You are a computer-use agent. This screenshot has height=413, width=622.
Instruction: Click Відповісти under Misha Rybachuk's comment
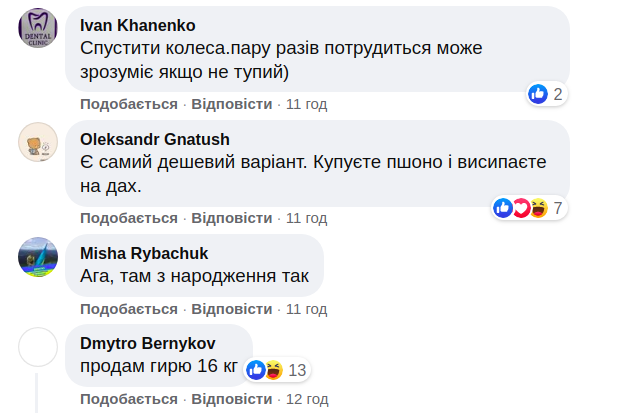(x=232, y=308)
